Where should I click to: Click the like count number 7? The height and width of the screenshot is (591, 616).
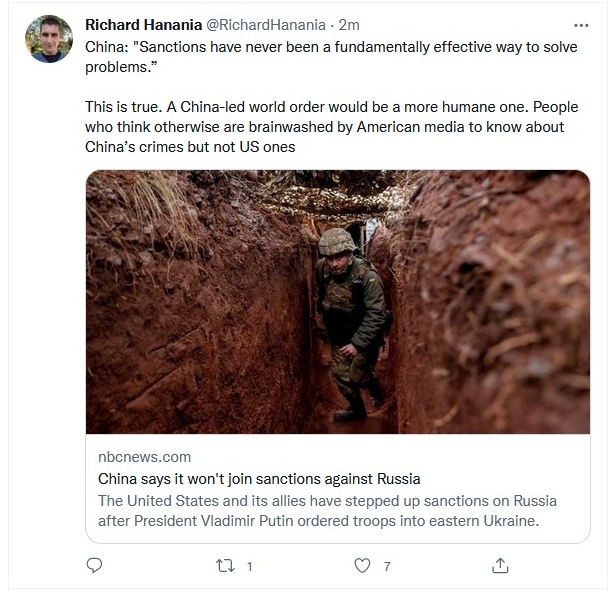[x=387, y=566]
